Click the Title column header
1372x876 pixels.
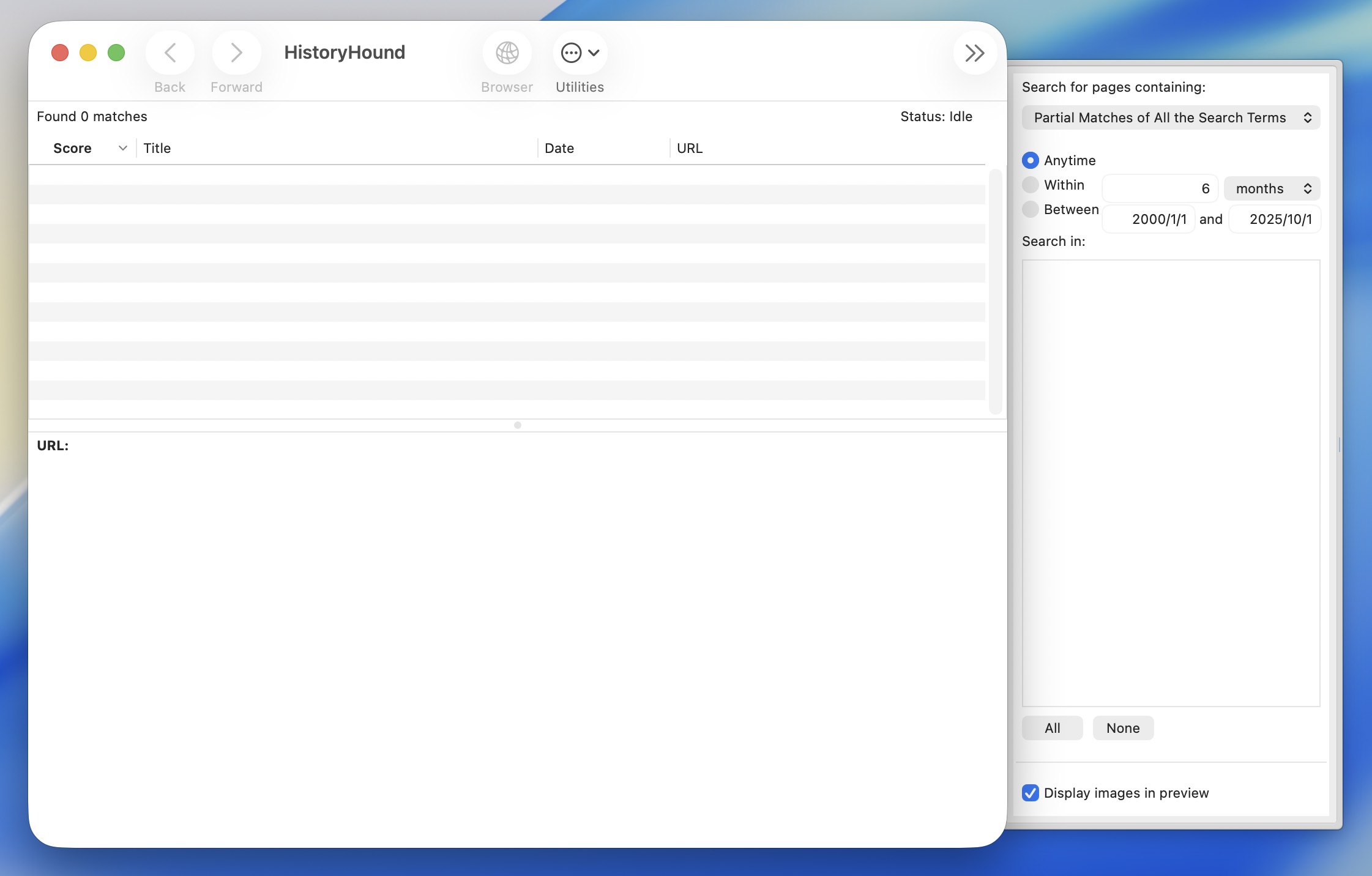click(x=337, y=148)
